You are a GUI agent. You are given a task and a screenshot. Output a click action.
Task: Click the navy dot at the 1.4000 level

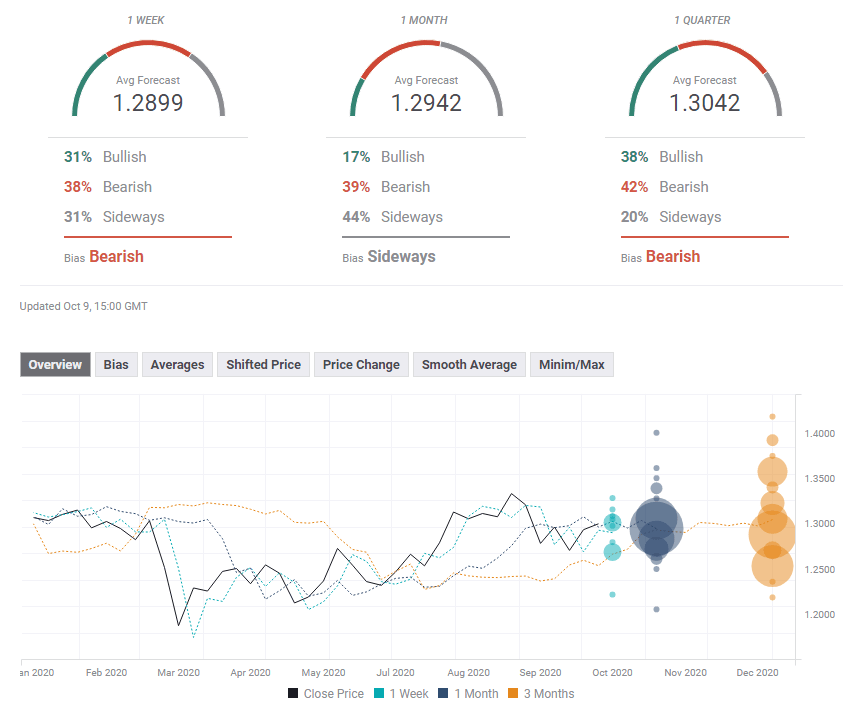pos(656,433)
